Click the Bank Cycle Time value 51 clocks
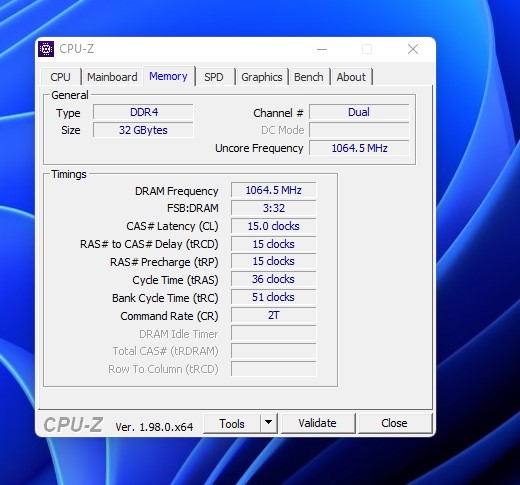520x485 pixels. pos(274,297)
